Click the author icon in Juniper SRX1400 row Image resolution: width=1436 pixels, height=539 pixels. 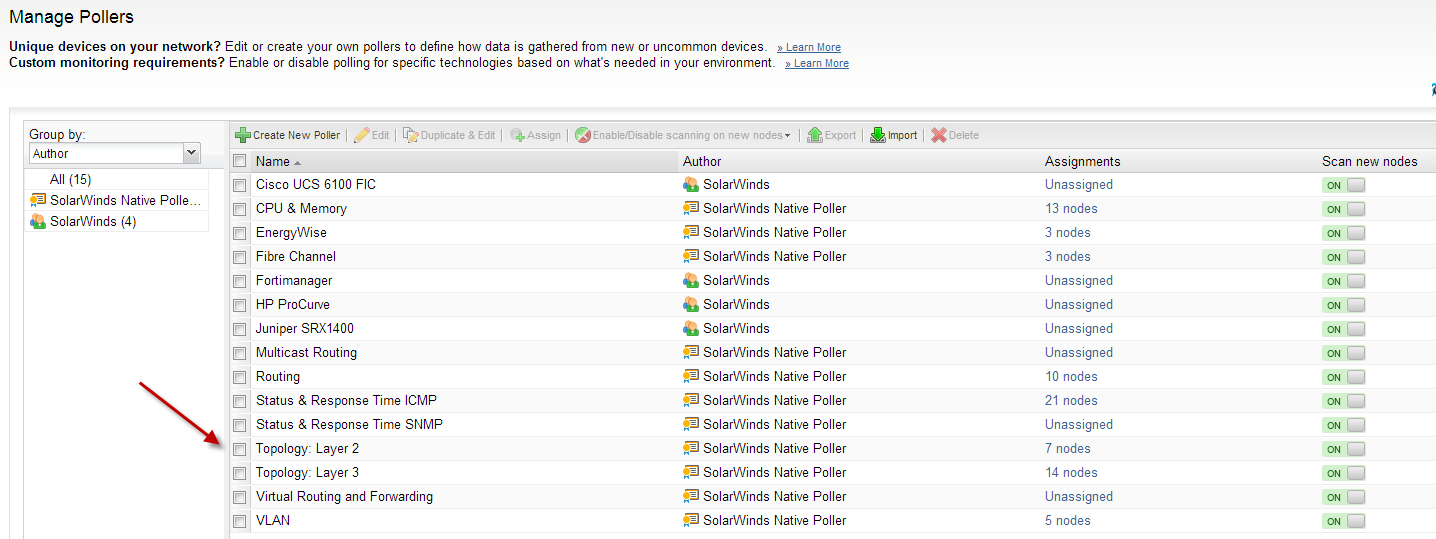pos(691,329)
